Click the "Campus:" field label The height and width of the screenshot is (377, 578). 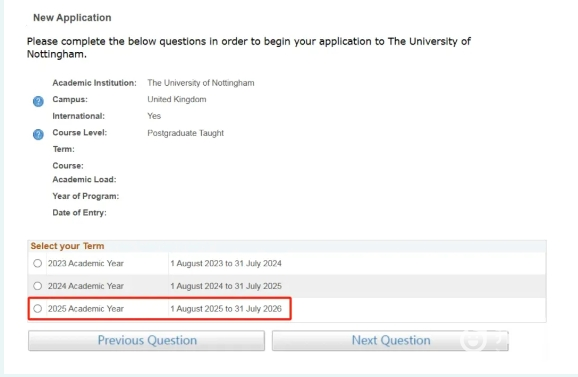point(70,99)
